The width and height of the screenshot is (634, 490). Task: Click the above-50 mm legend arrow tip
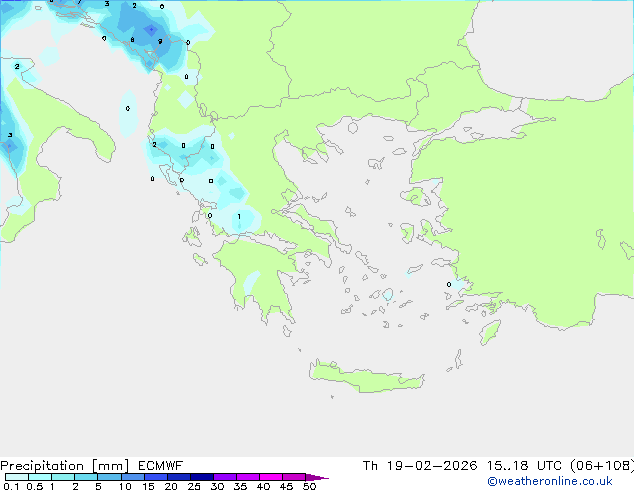coord(317,477)
